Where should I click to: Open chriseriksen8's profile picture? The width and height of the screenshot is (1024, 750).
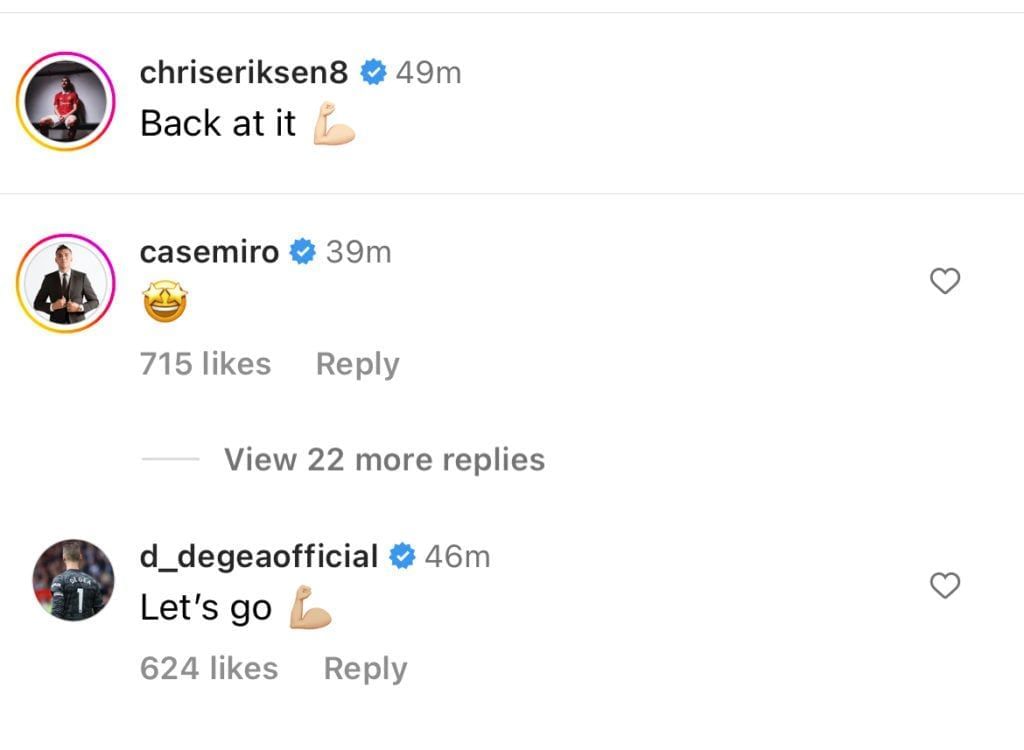click(66, 101)
